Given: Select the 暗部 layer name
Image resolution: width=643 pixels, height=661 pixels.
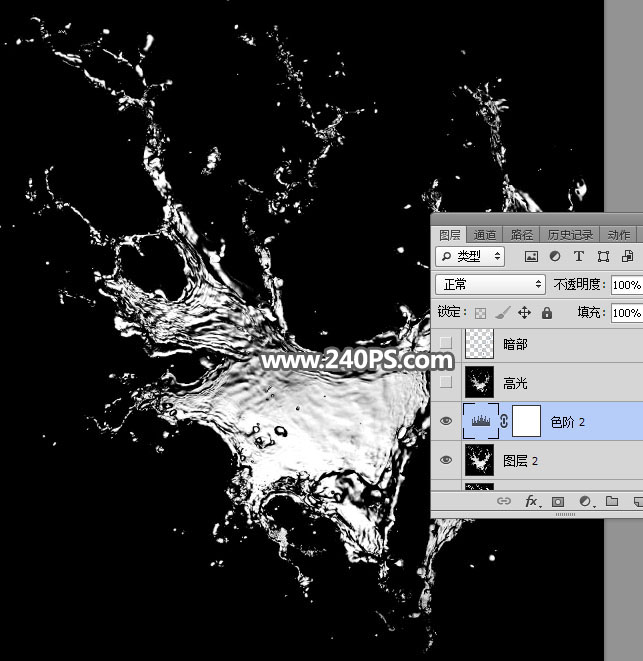Looking at the screenshot, I should tap(515, 344).
